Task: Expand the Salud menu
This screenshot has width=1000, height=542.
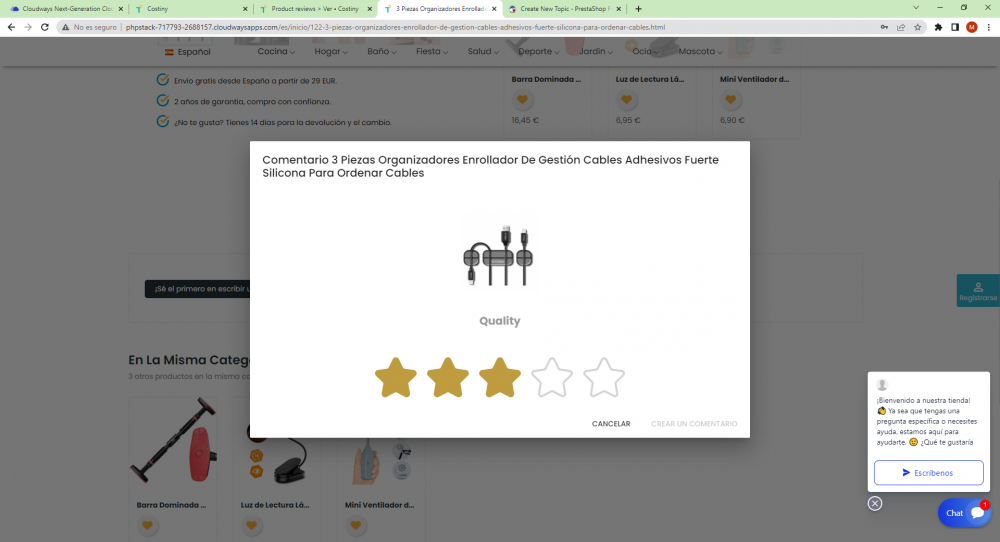Action: pyautogui.click(x=483, y=52)
